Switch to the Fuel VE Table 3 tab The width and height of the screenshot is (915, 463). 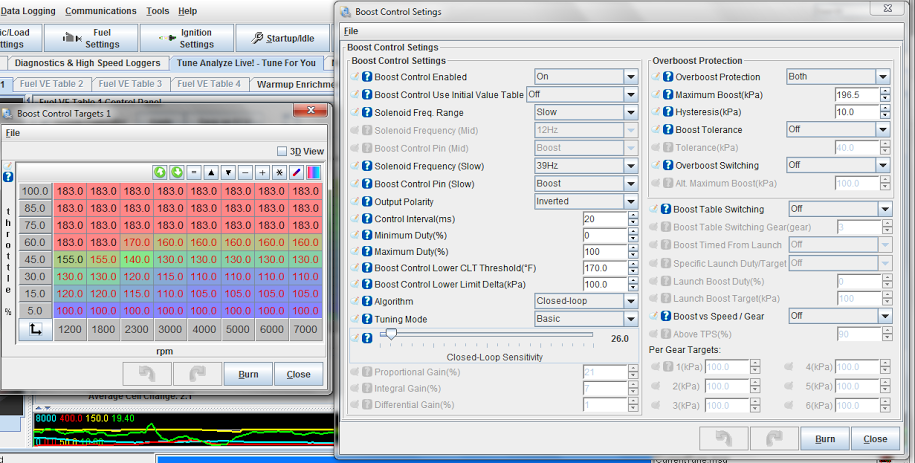point(131,84)
